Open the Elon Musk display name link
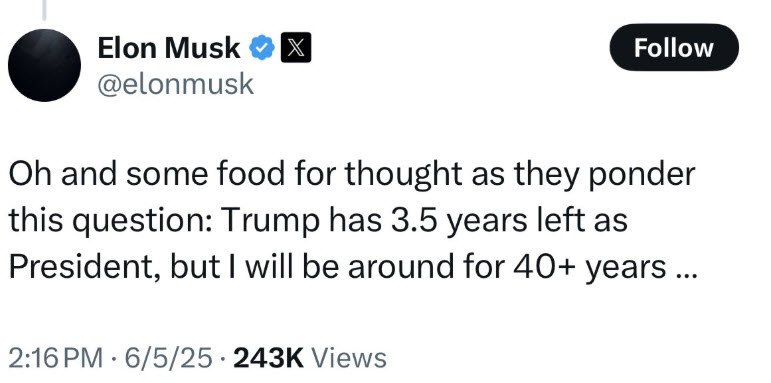Viewport: 771px width, 383px height. (169, 48)
